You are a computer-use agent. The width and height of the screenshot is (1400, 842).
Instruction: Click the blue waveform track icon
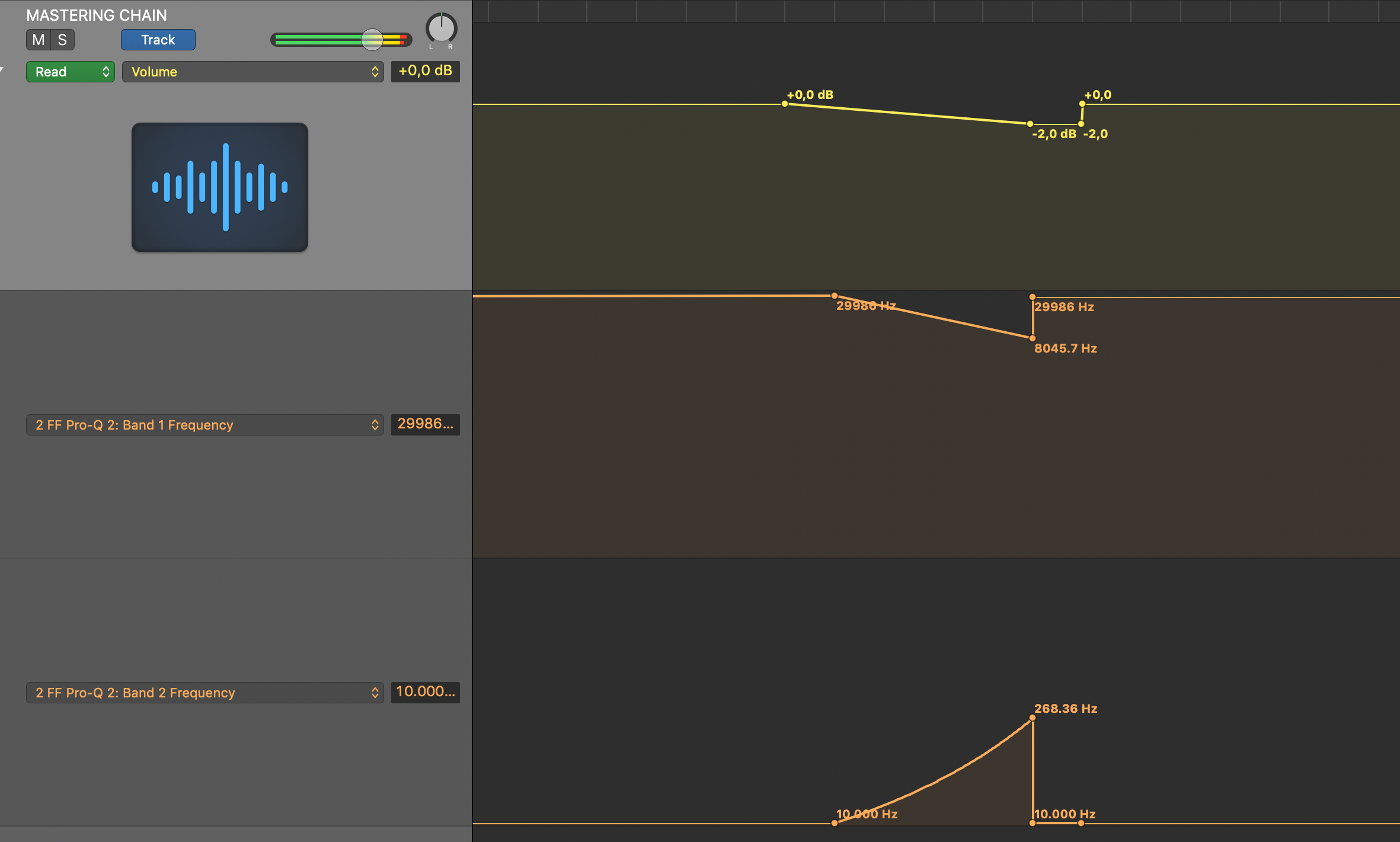click(219, 188)
